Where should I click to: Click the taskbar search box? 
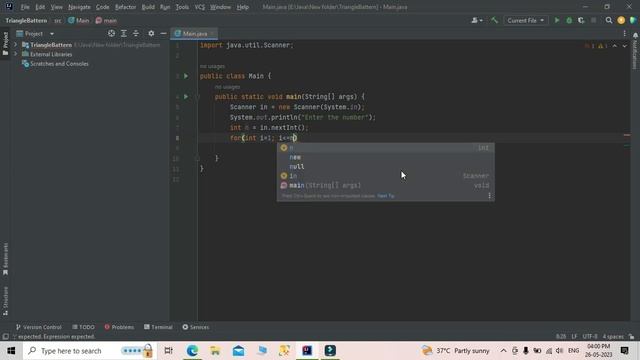[90, 351]
